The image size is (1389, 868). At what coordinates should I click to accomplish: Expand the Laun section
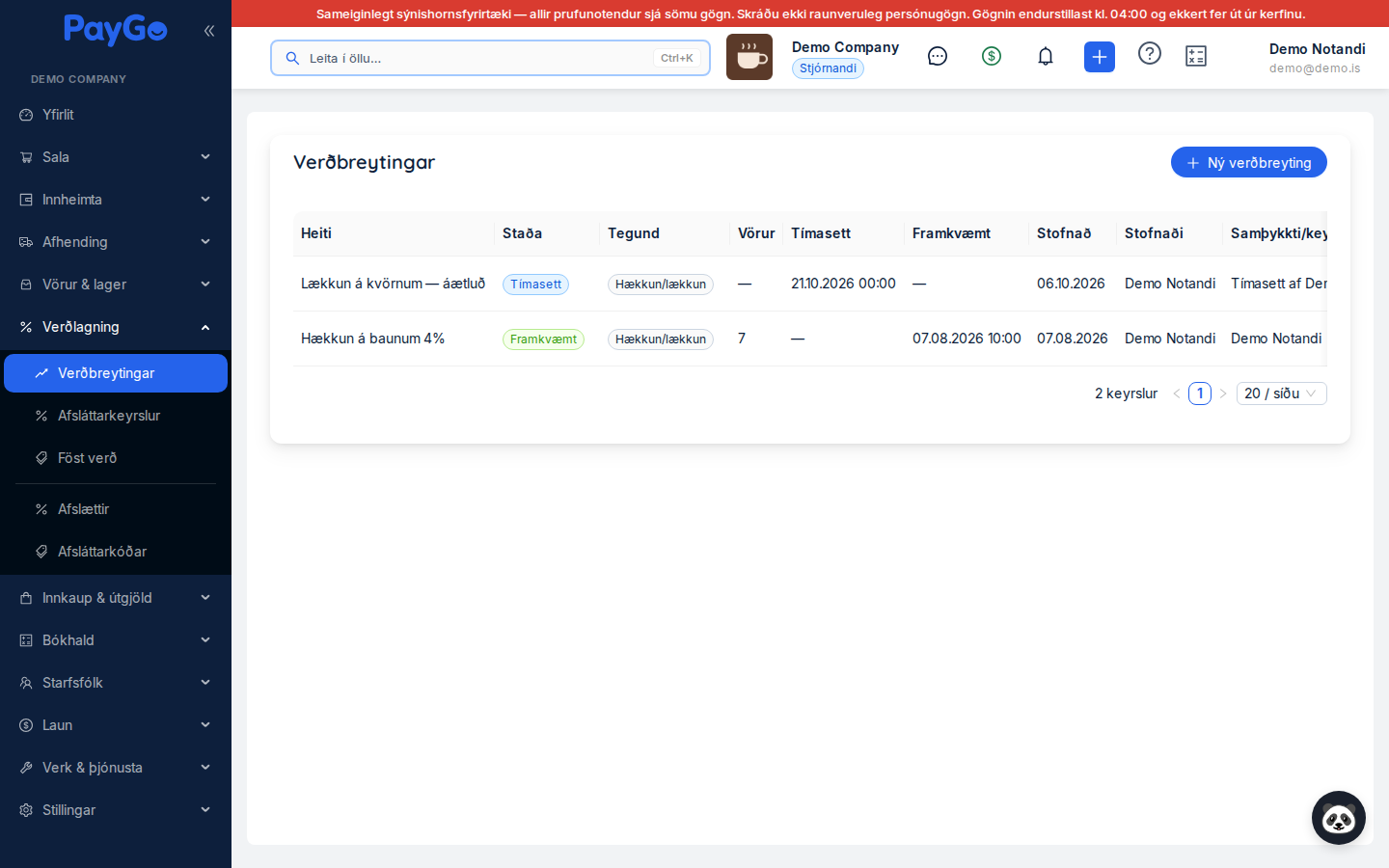[116, 725]
